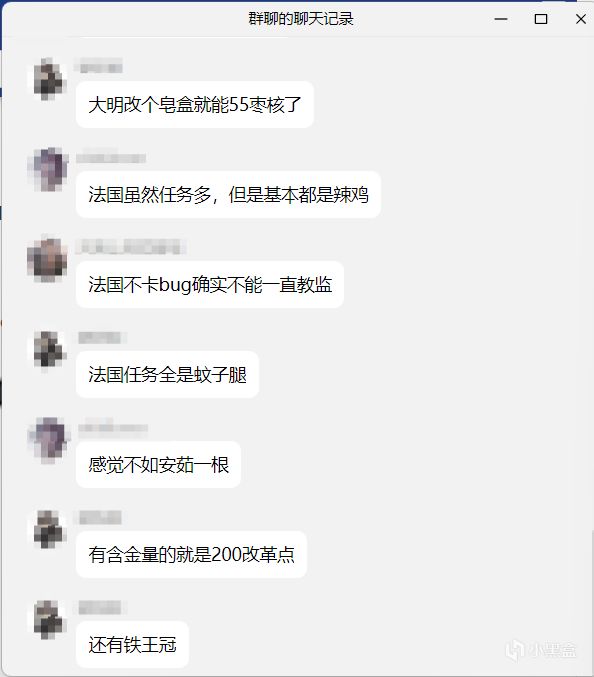
Task: Click blurred sender name above 法国不卡bug message
Action: (131, 247)
